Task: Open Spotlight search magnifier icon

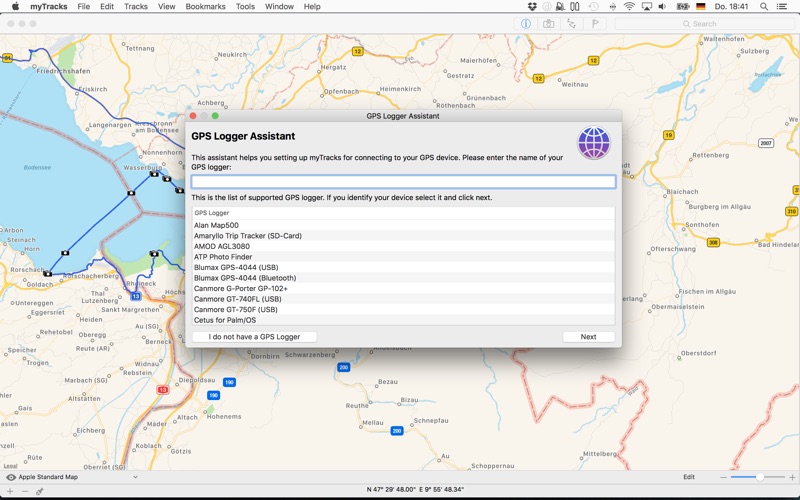Action: pyautogui.click(x=764, y=7)
